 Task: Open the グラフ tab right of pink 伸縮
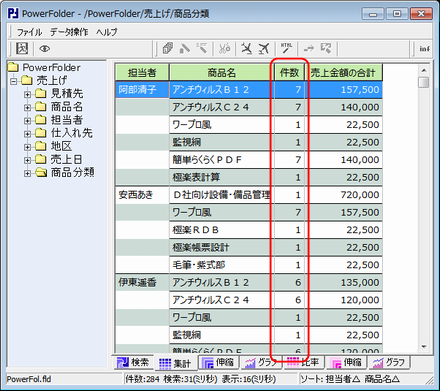(389, 362)
